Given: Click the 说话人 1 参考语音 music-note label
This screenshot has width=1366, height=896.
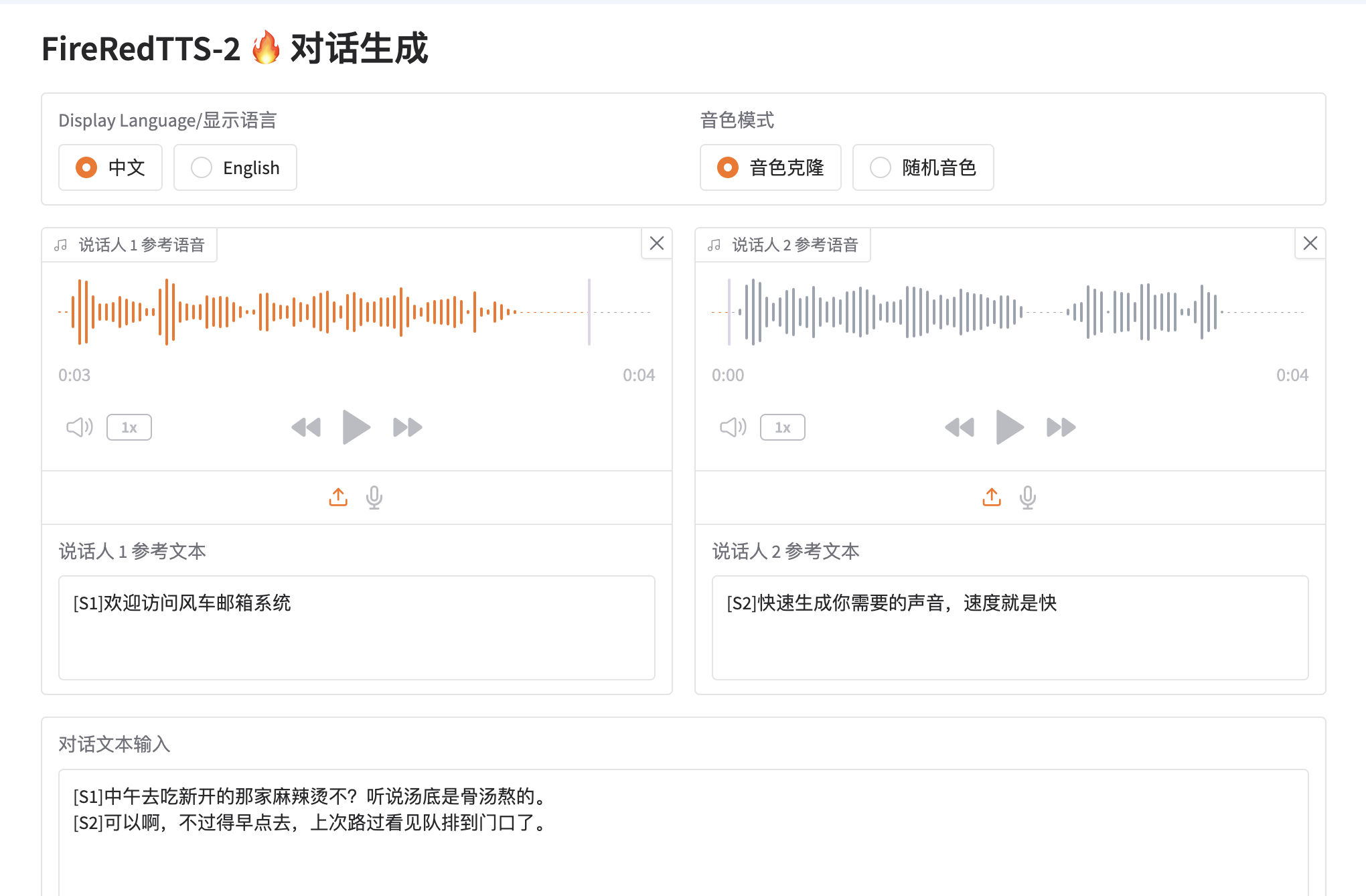Looking at the screenshot, I should click(130, 245).
